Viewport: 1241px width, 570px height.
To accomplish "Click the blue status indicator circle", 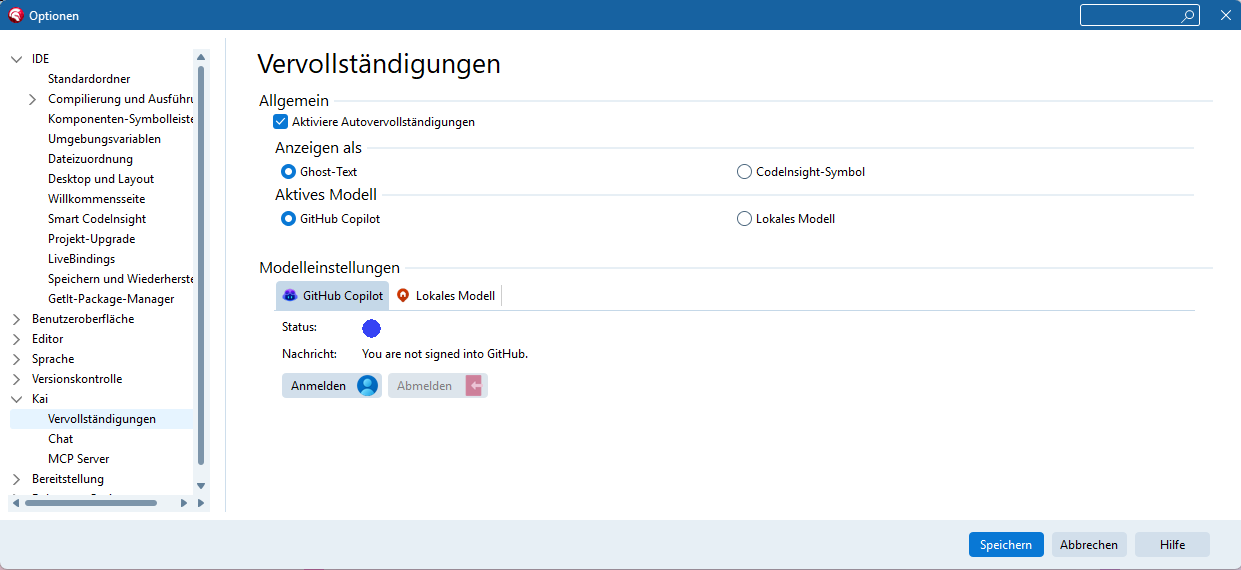I will pos(371,328).
